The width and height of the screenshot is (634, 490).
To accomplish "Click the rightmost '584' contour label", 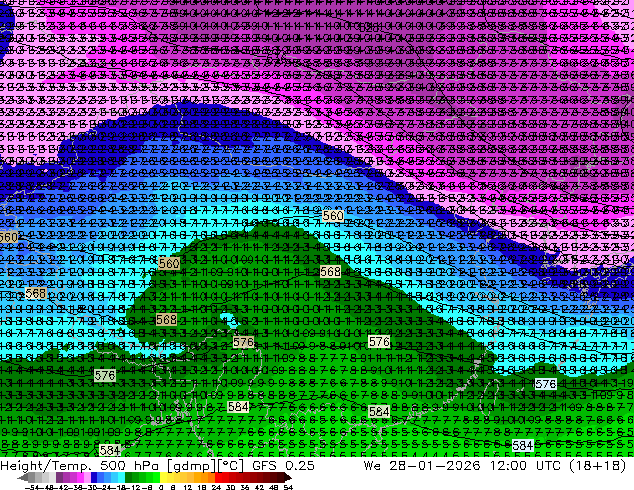I will coord(523,446).
